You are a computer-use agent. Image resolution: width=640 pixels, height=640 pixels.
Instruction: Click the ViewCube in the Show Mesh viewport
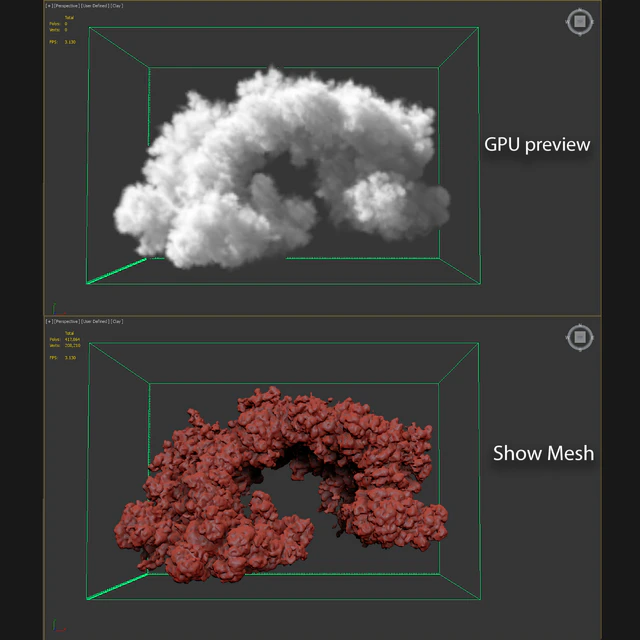pos(580,337)
